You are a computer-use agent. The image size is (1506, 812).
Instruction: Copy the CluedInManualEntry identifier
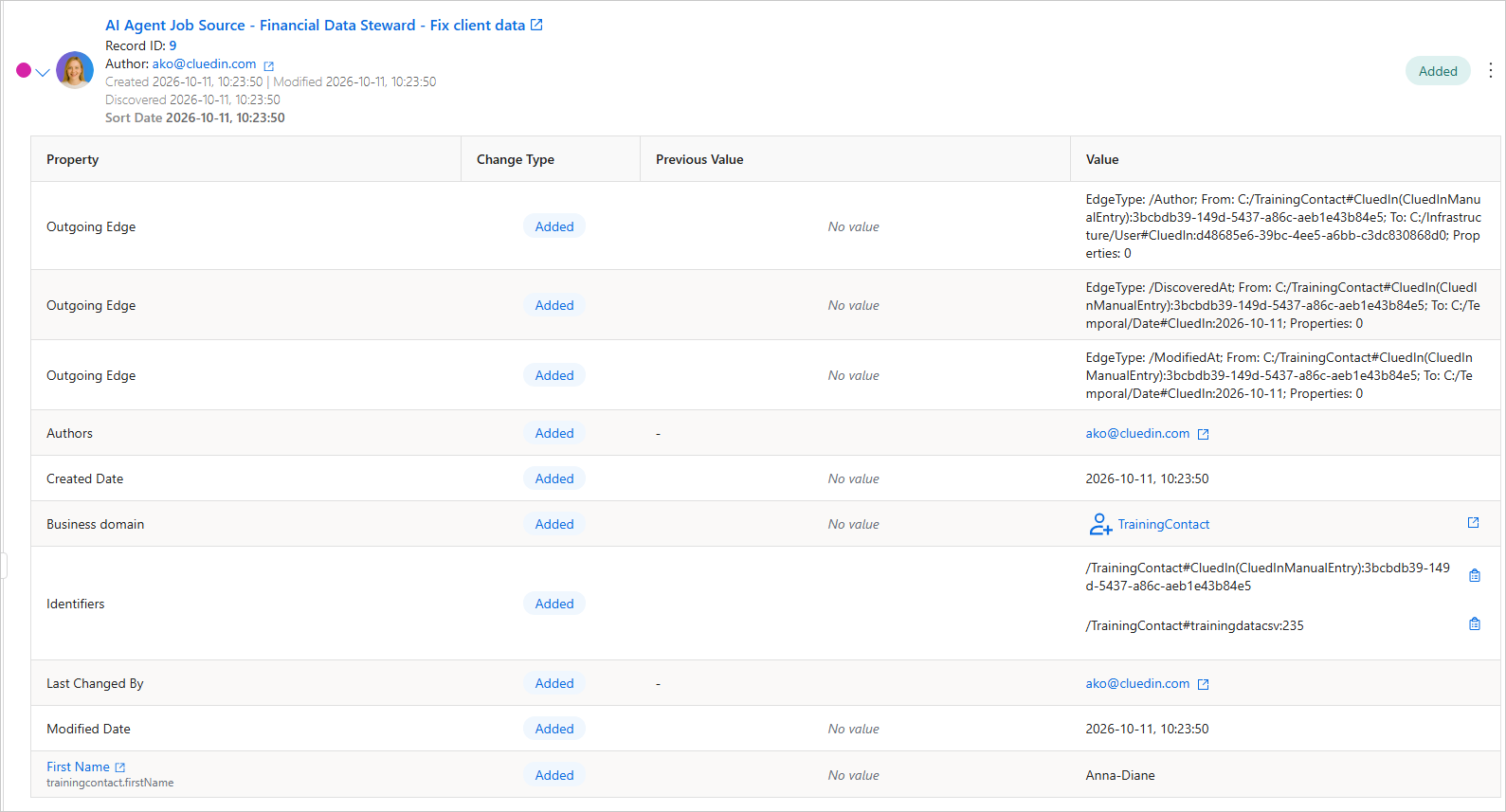1475,575
